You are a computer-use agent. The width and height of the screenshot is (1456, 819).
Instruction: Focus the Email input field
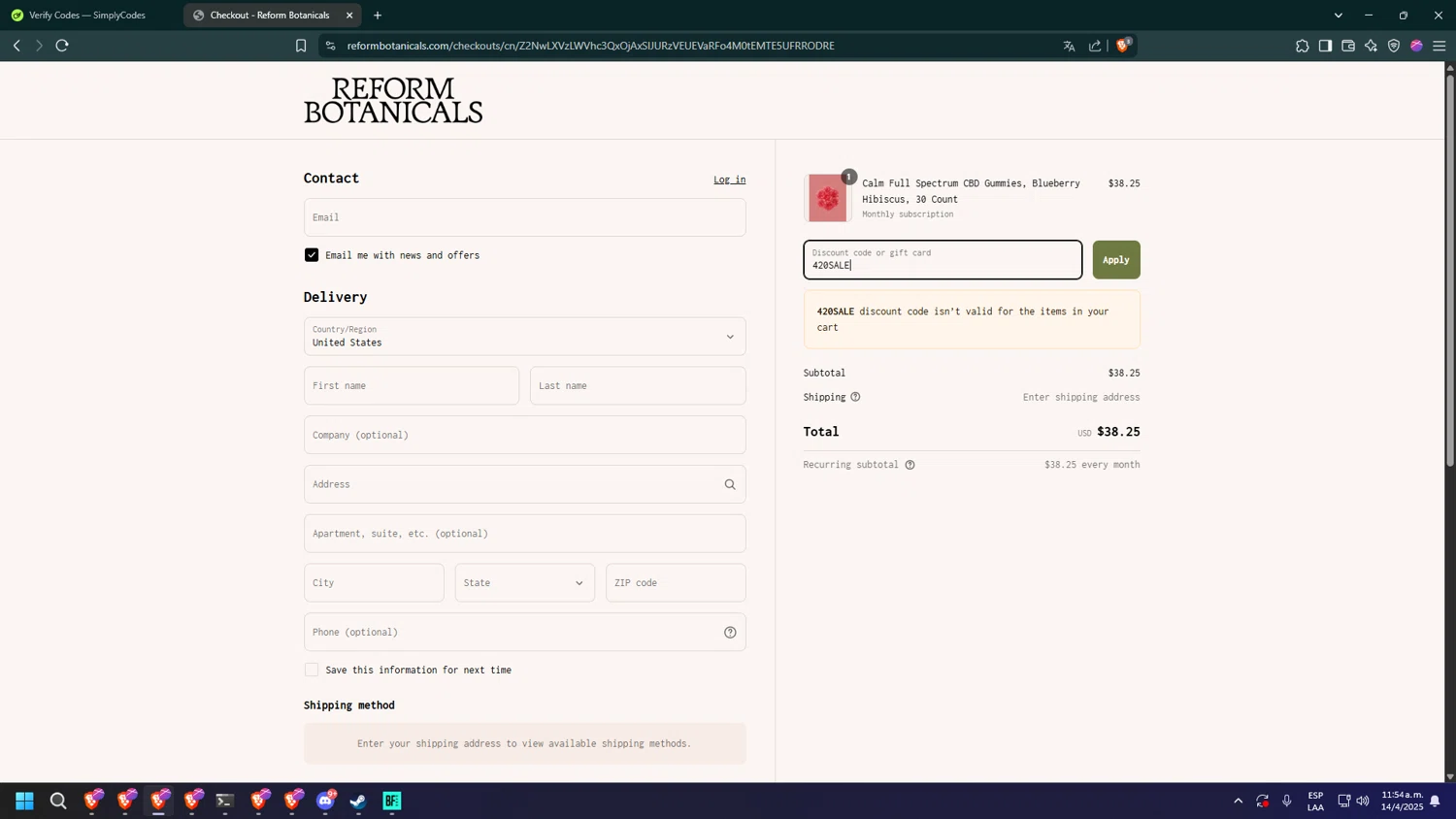point(524,217)
